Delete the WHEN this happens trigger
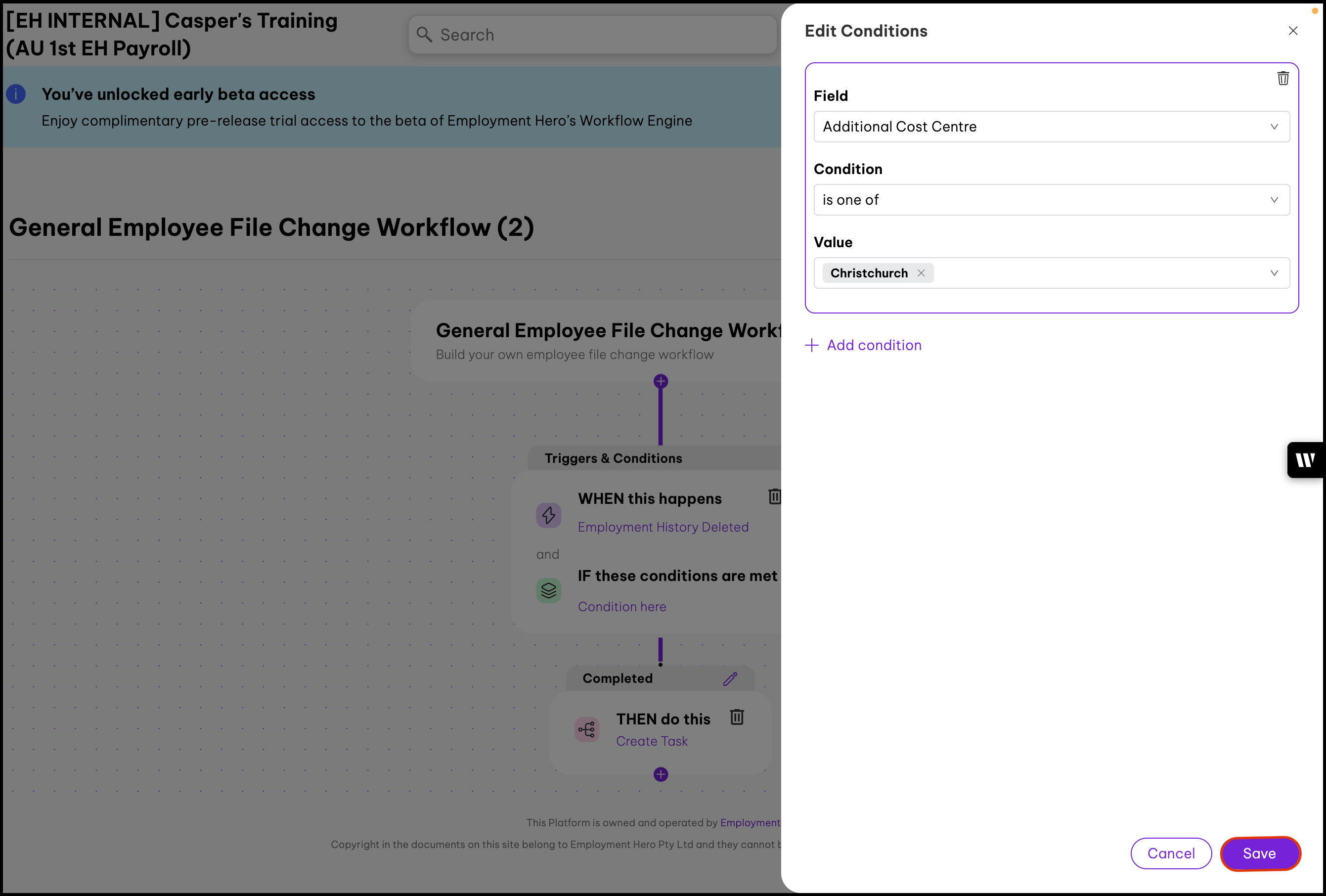 774,496
